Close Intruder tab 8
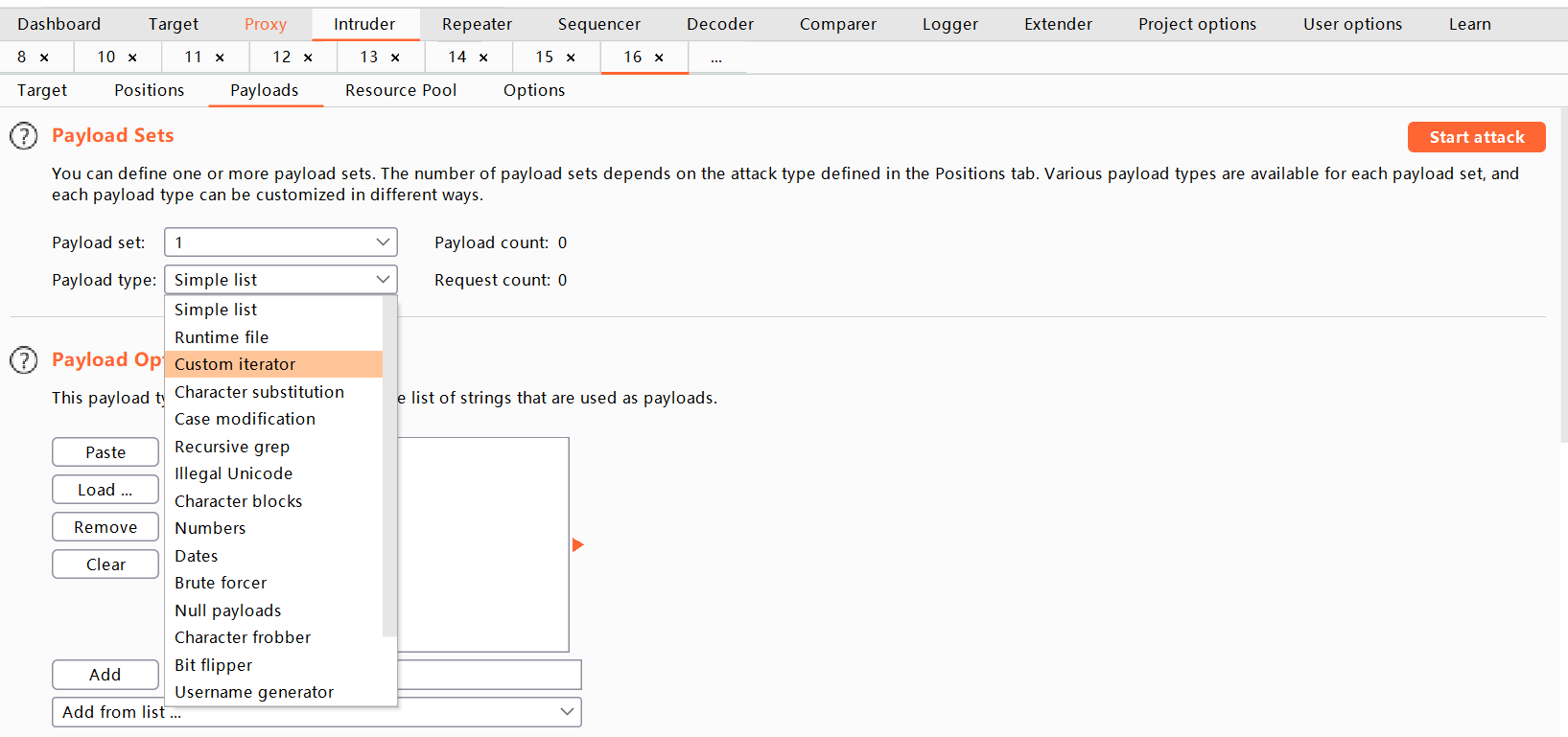The width and height of the screenshot is (1568, 737). 44,58
